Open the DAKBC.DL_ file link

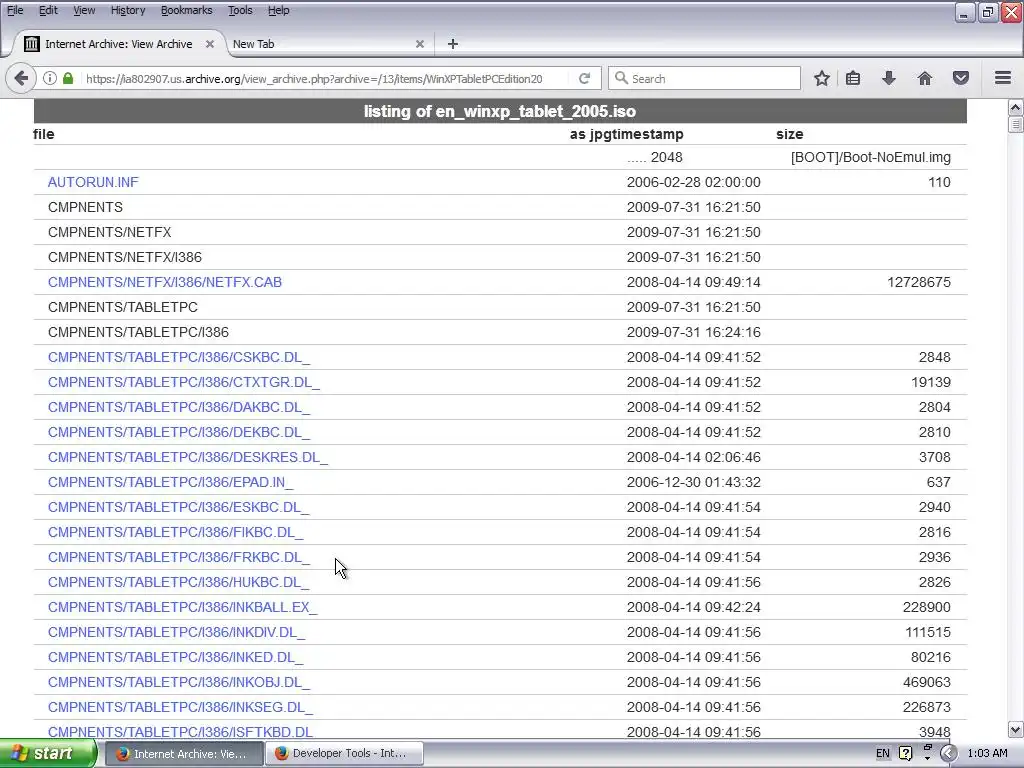pos(179,407)
